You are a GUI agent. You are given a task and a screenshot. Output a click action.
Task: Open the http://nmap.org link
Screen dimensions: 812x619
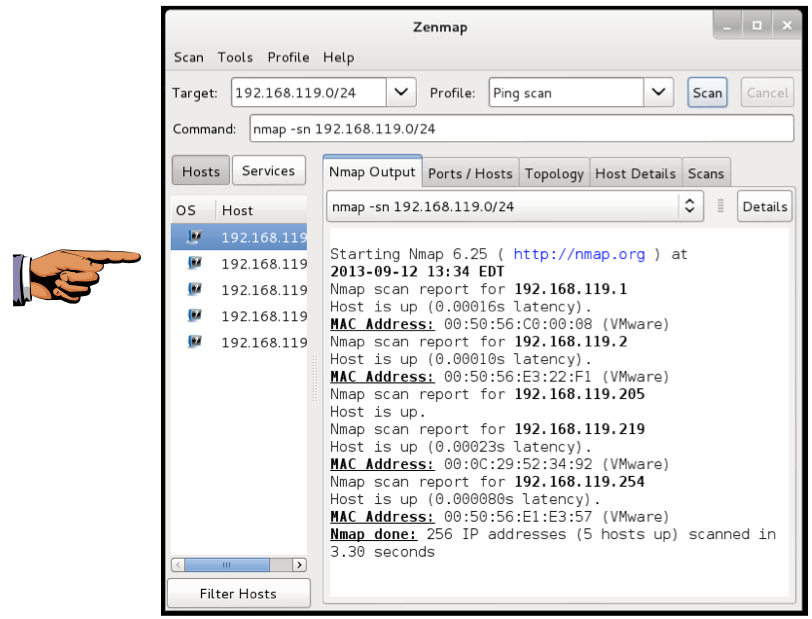click(x=579, y=254)
